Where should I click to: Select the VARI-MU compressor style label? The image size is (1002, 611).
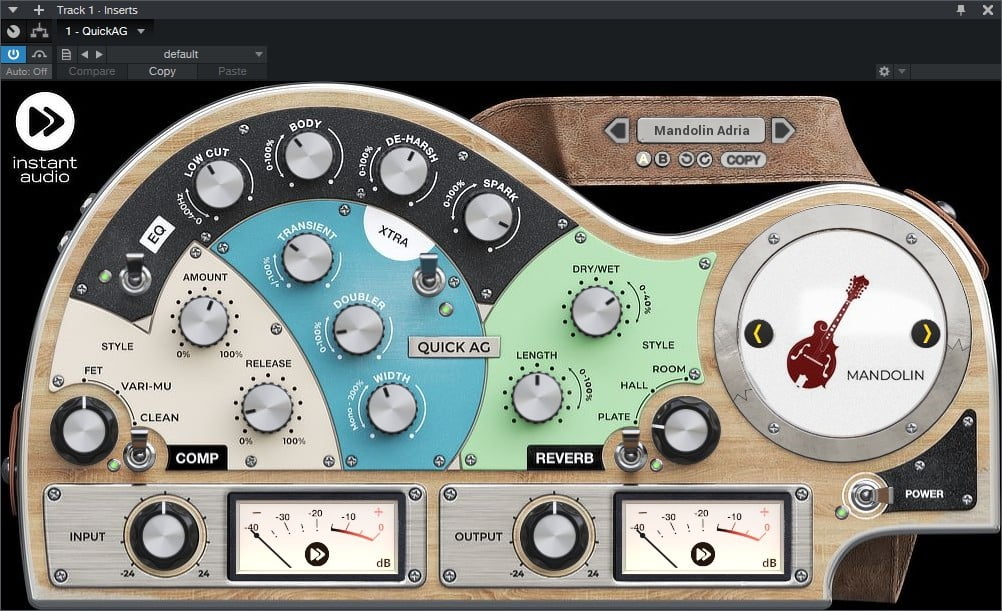(x=146, y=386)
